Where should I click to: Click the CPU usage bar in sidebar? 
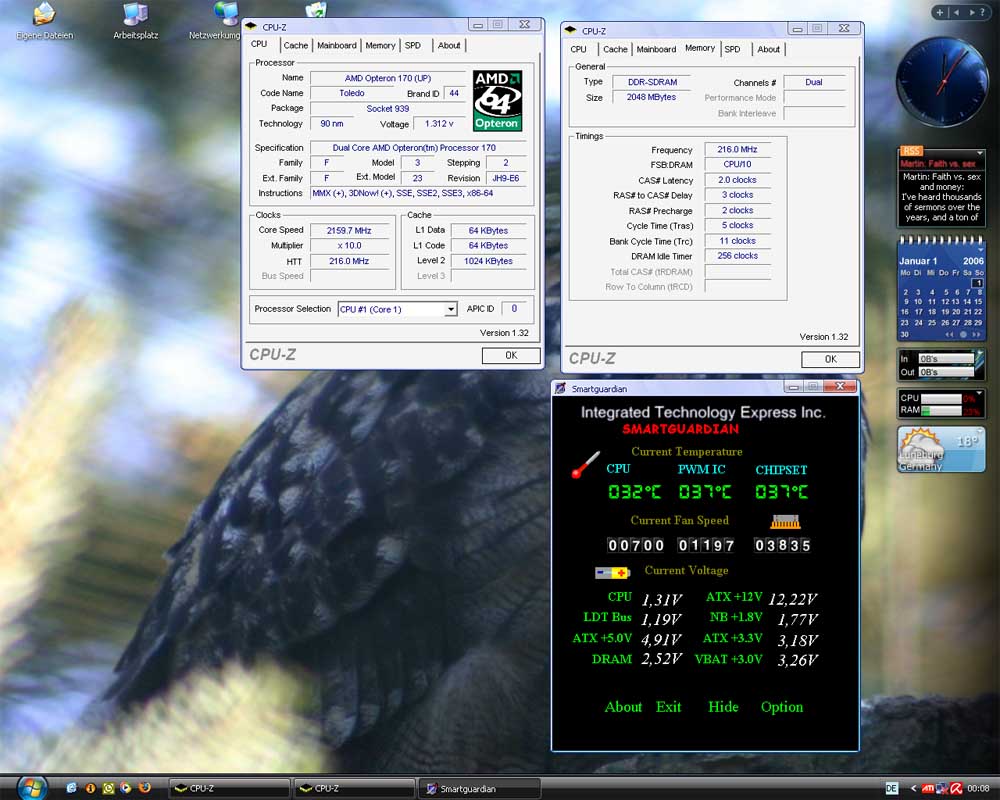[x=941, y=399]
